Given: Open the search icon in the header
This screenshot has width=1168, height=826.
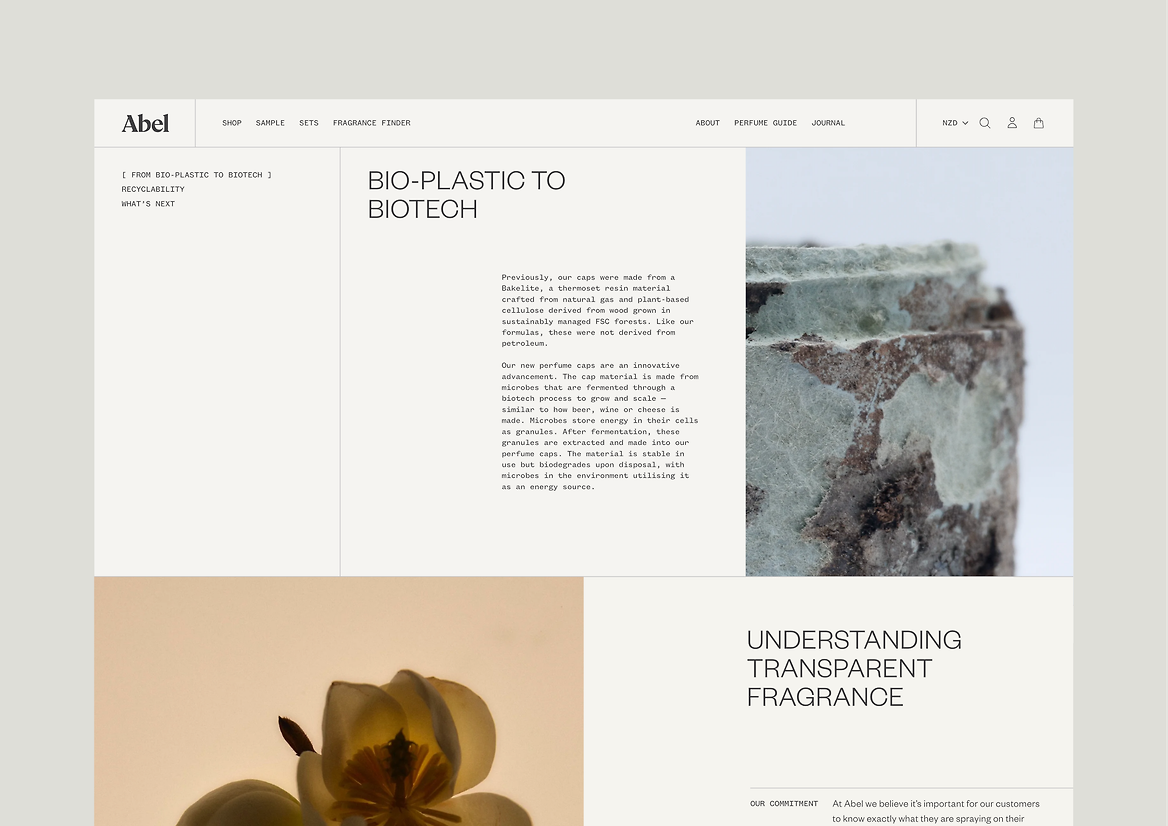Looking at the screenshot, I should (984, 123).
